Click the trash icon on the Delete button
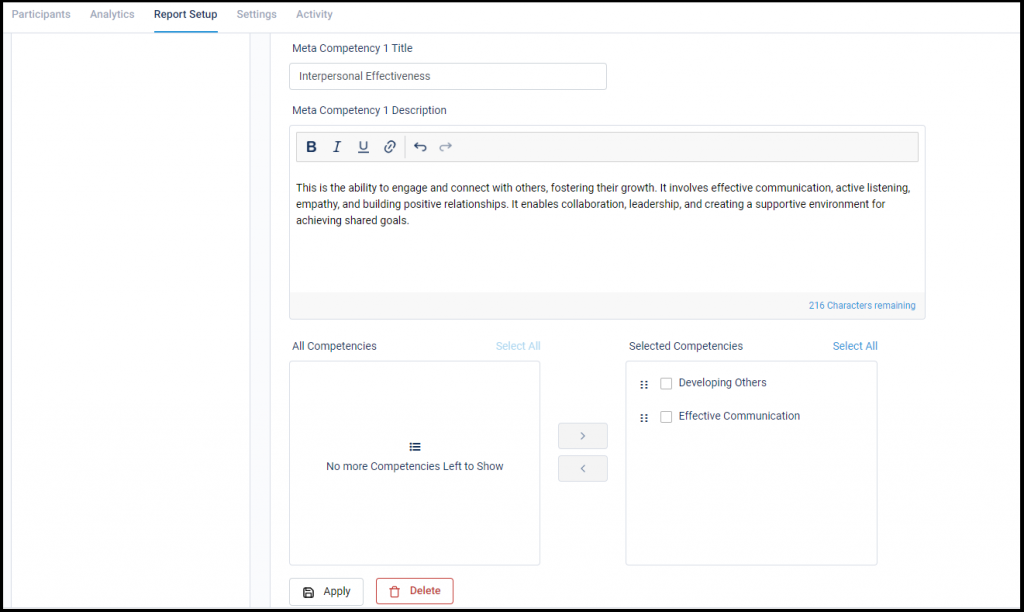The height and width of the screenshot is (612, 1024). [x=394, y=591]
